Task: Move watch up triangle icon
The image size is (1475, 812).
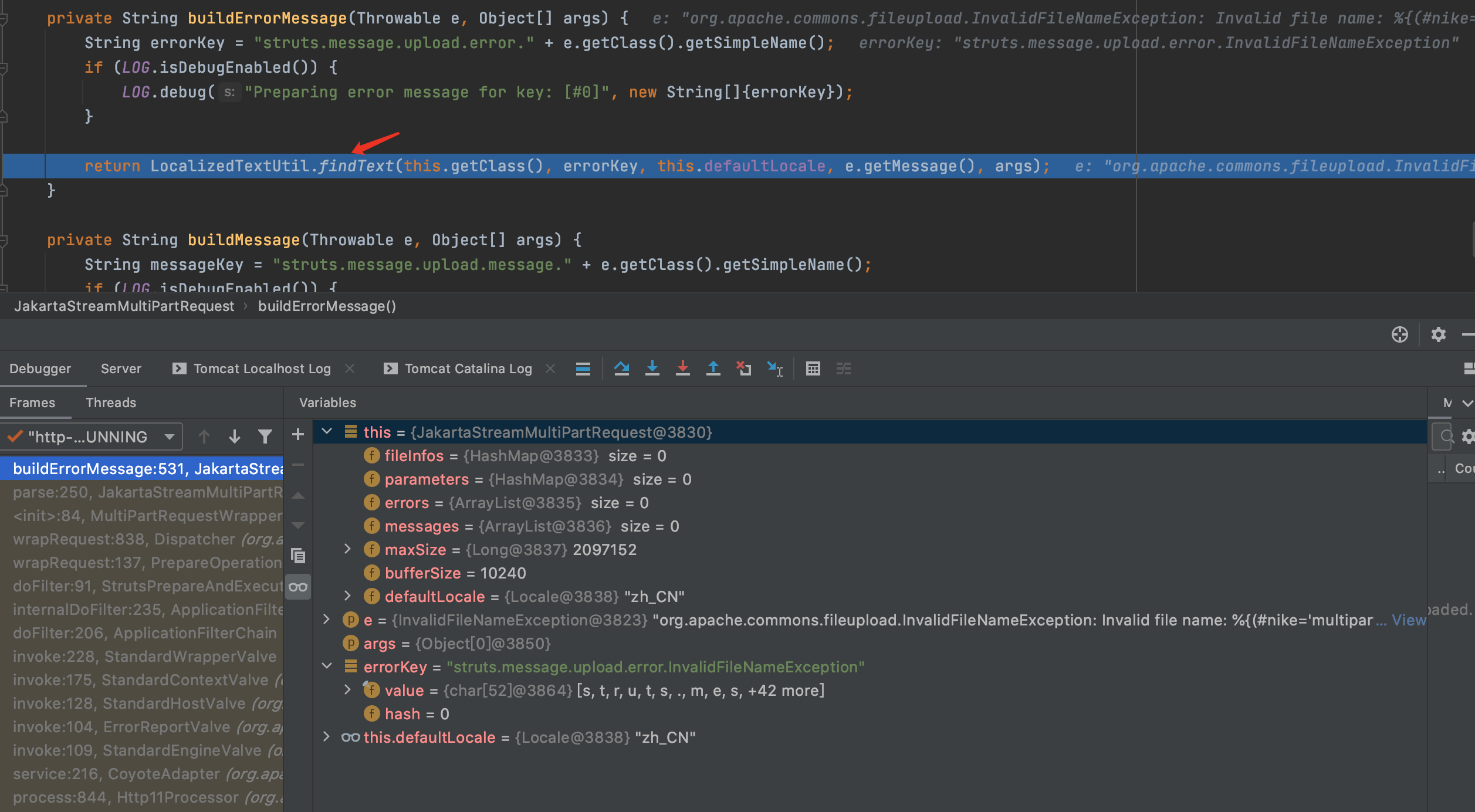Action: pyautogui.click(x=298, y=495)
